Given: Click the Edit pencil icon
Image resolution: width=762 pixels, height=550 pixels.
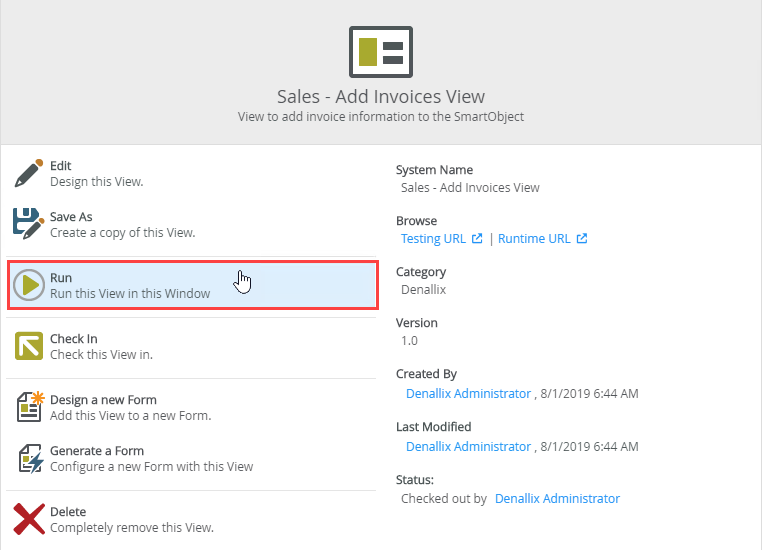Looking at the screenshot, I should [x=29, y=173].
